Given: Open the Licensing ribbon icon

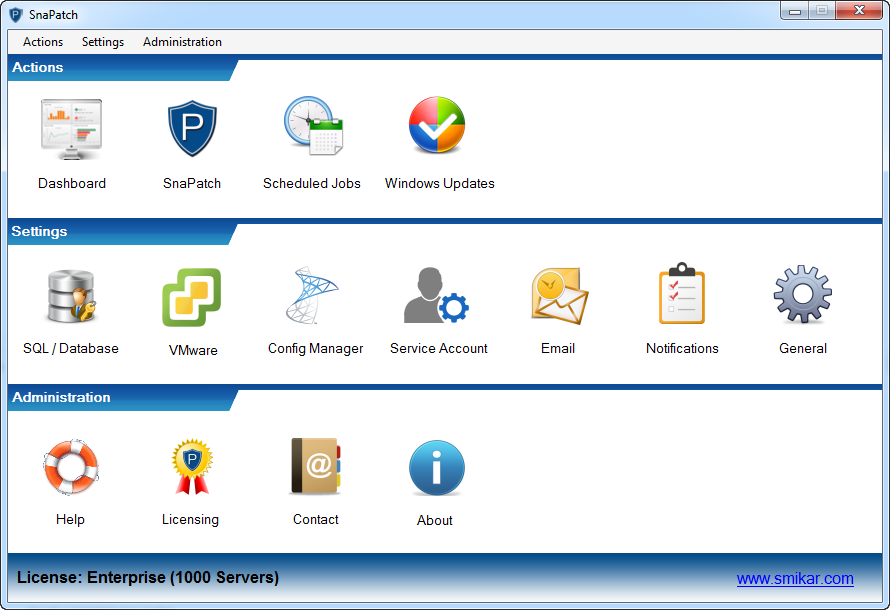Looking at the screenshot, I should point(192,466).
